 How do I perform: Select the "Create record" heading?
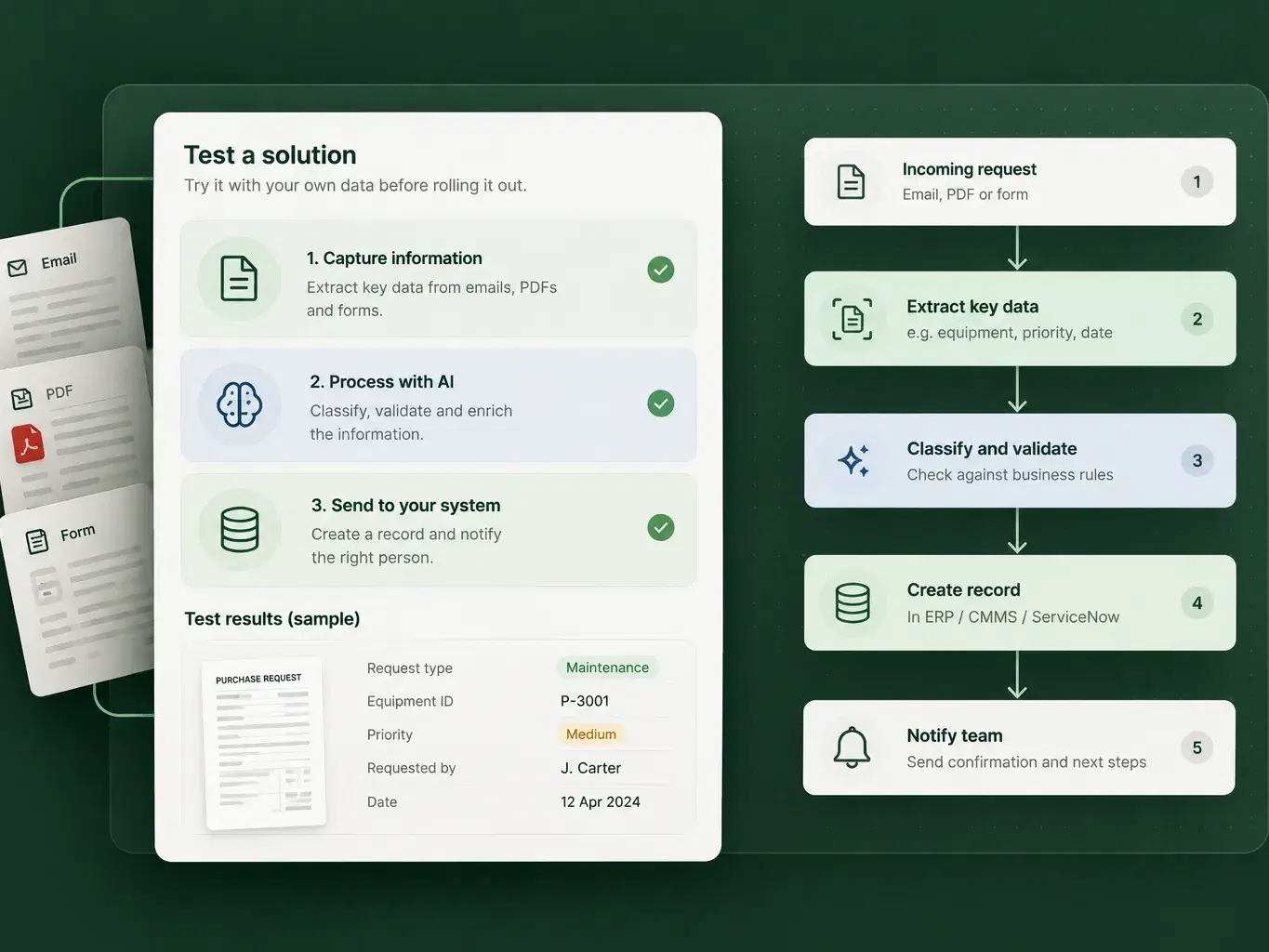click(963, 589)
